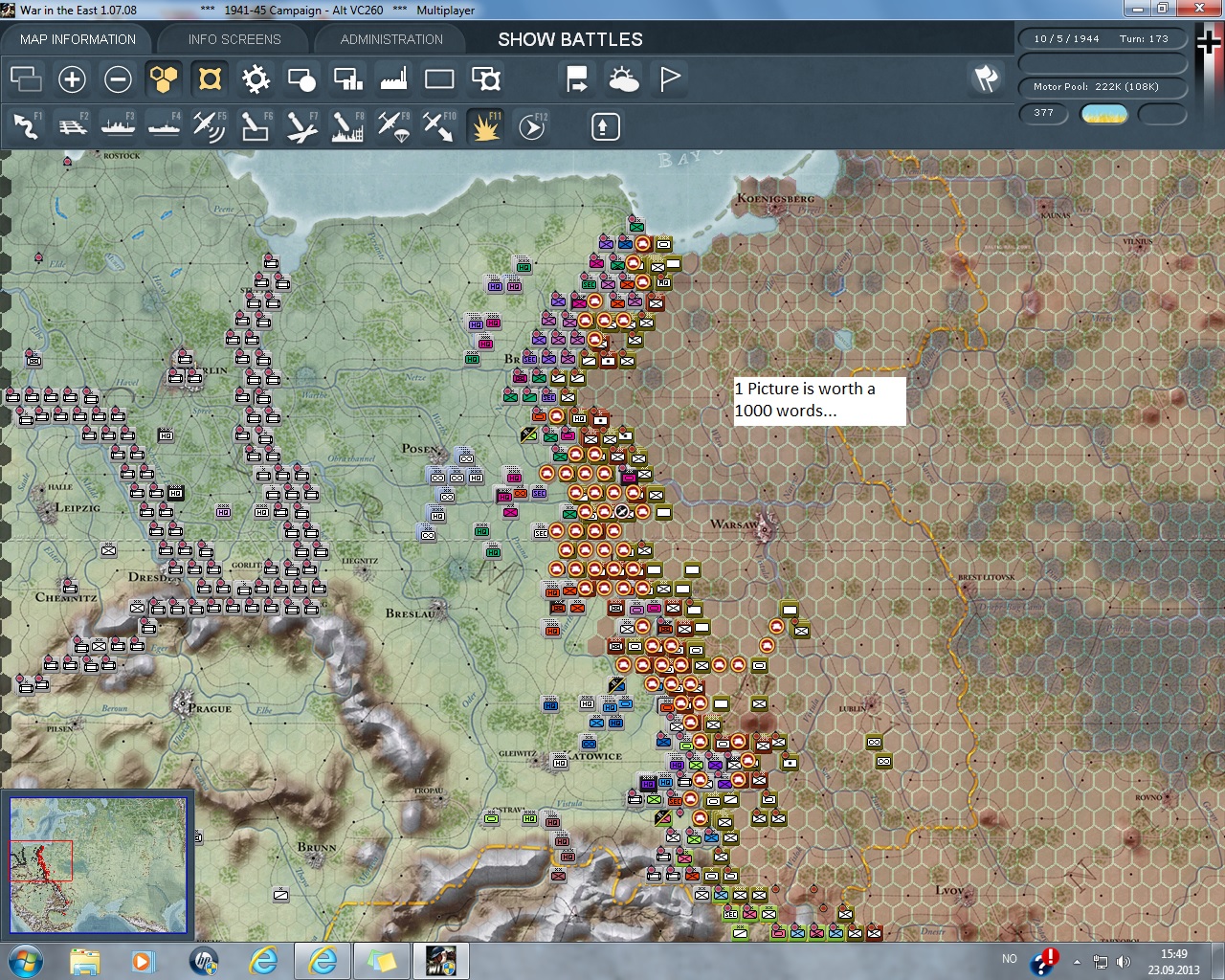Toggle the yellow hex grid display
1225x980 pixels.
tap(164, 79)
